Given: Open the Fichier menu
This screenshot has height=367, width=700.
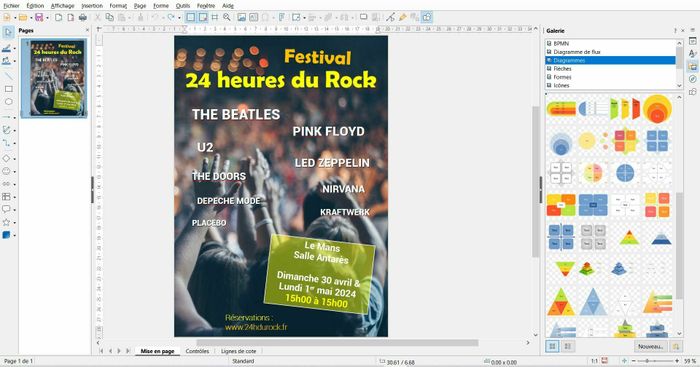Looking at the screenshot, I should [x=11, y=6].
